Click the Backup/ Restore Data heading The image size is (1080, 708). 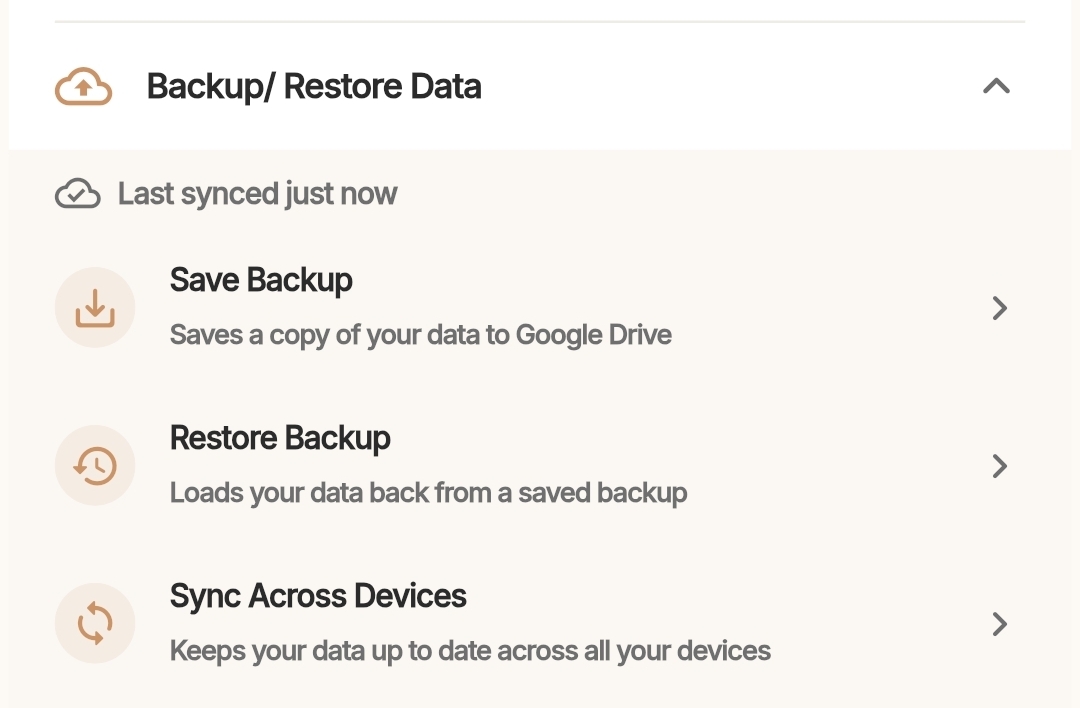pos(314,87)
